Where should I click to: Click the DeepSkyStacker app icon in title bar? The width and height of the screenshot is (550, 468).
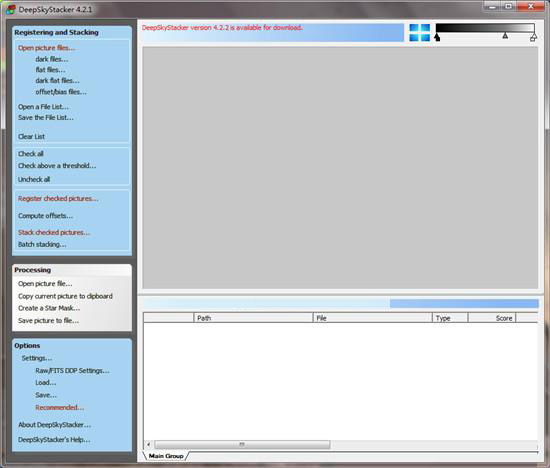coord(11,9)
